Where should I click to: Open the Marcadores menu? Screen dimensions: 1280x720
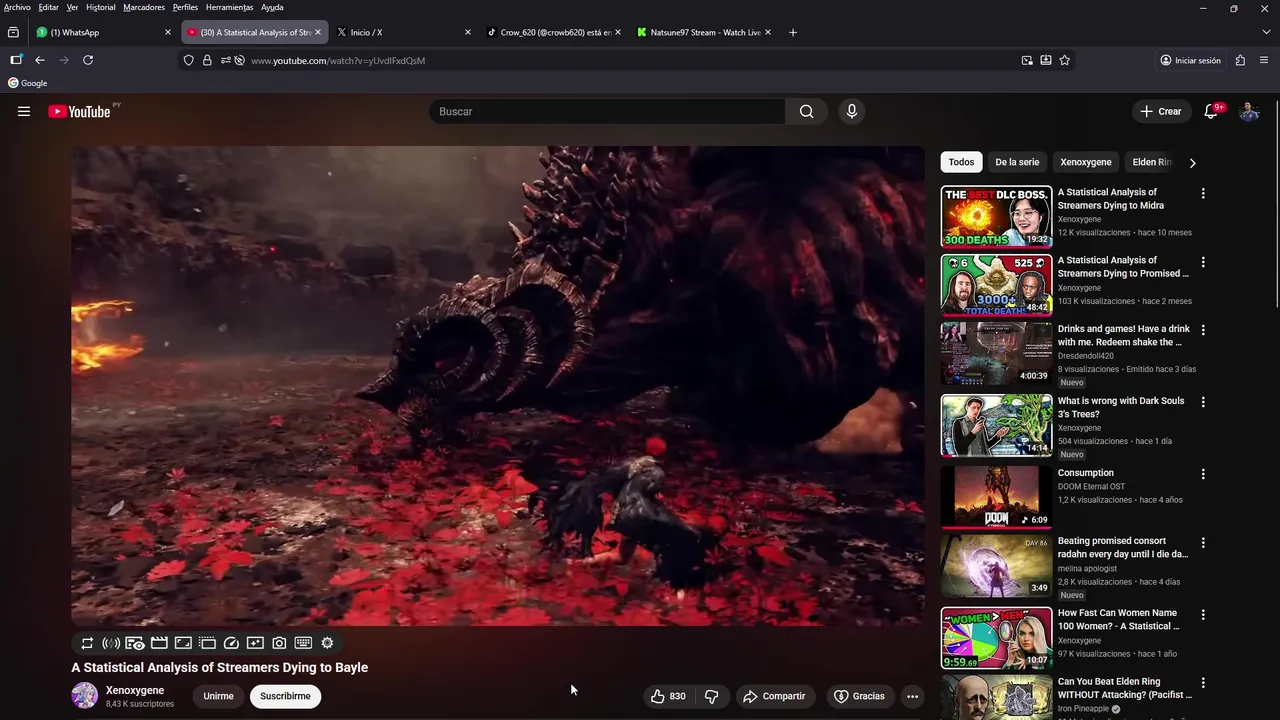144,7
